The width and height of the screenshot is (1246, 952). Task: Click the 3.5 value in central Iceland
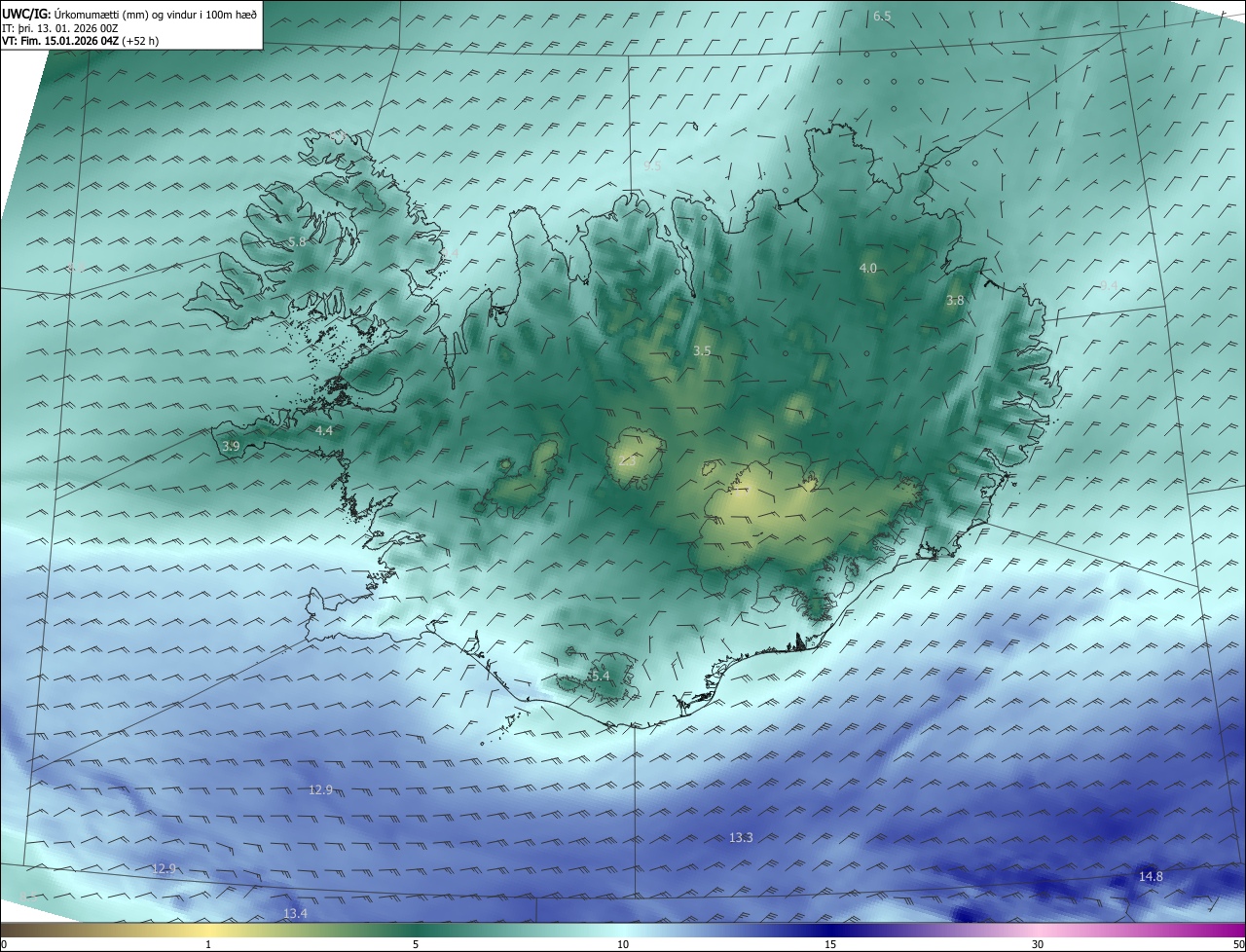pos(702,350)
